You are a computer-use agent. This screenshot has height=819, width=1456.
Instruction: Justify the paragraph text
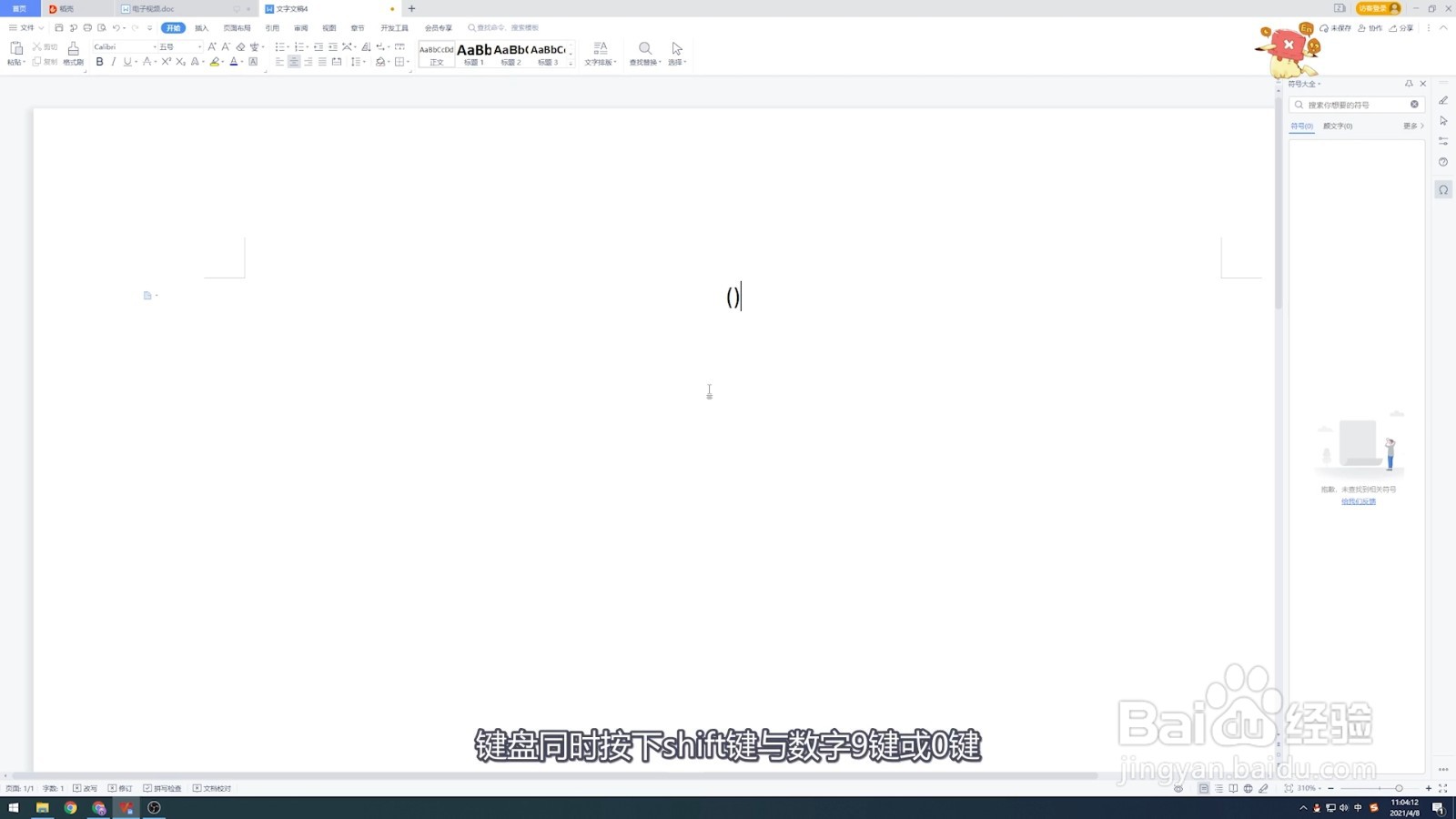click(322, 62)
